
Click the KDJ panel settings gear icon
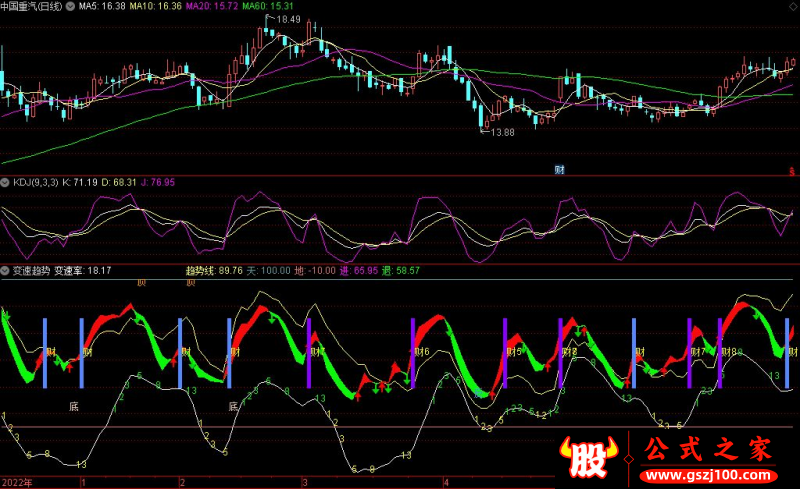click(x=4, y=183)
